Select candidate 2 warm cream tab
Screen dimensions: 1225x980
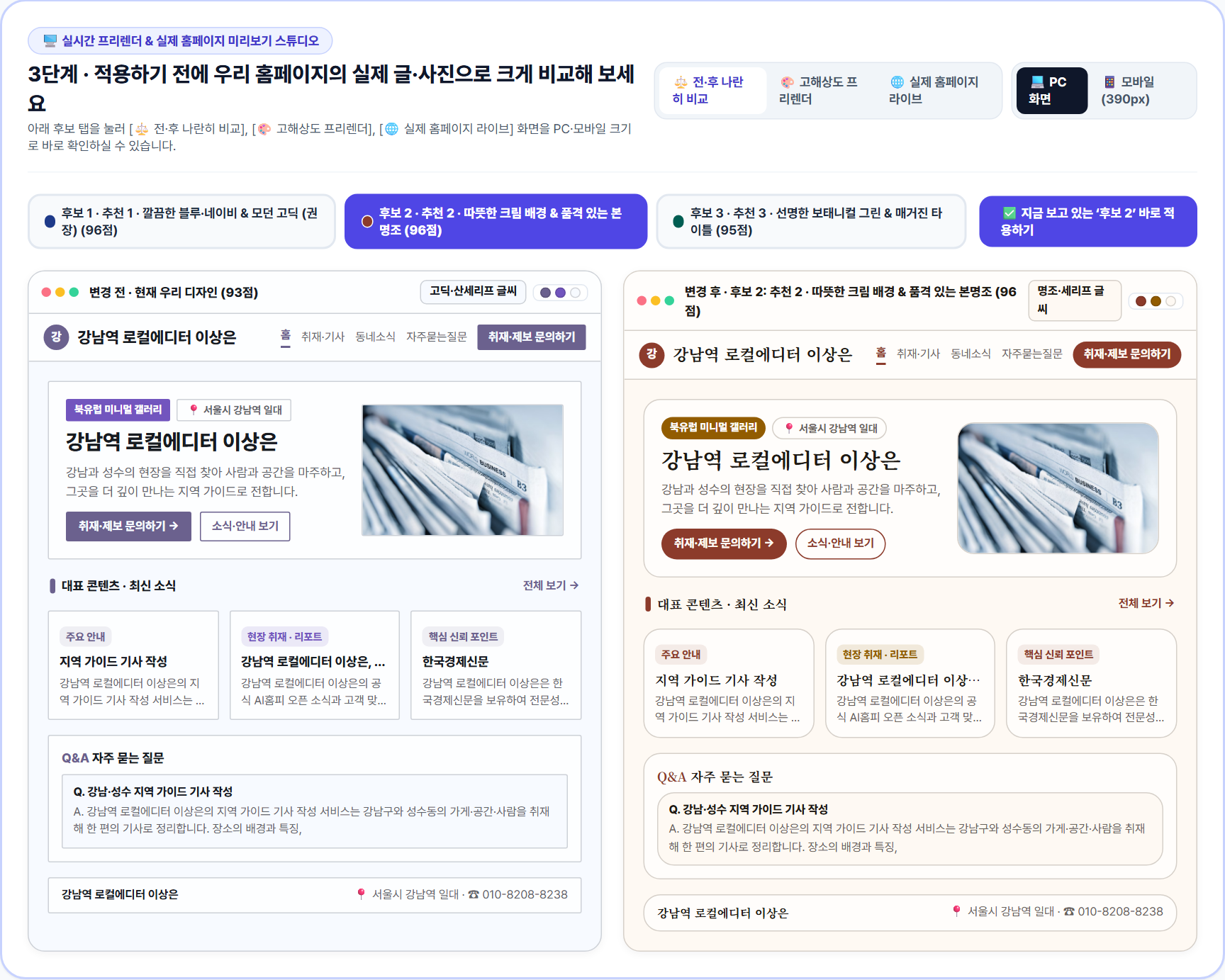(x=496, y=222)
